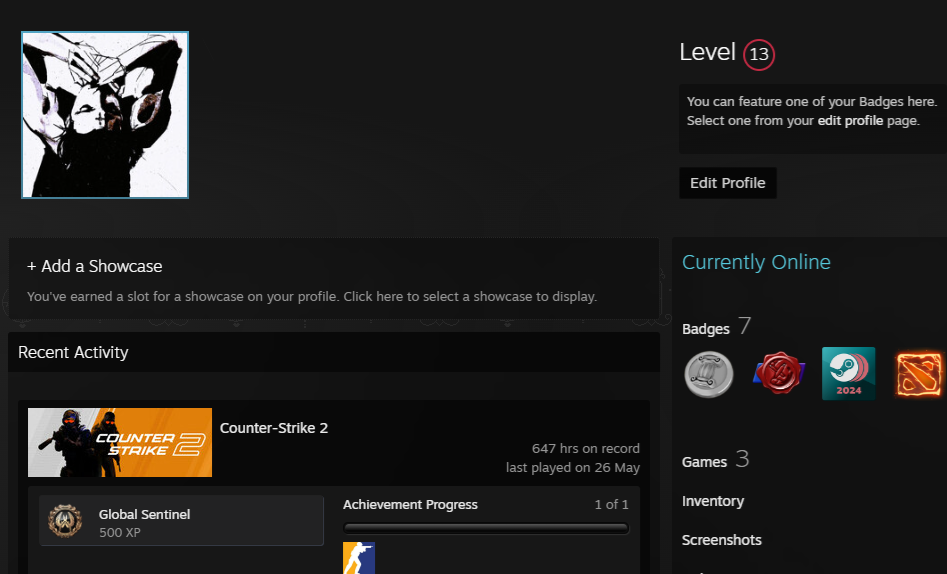The height and width of the screenshot is (574, 947).
Task: Click the Counter-Strike achievement icon
Action: [x=359, y=558]
